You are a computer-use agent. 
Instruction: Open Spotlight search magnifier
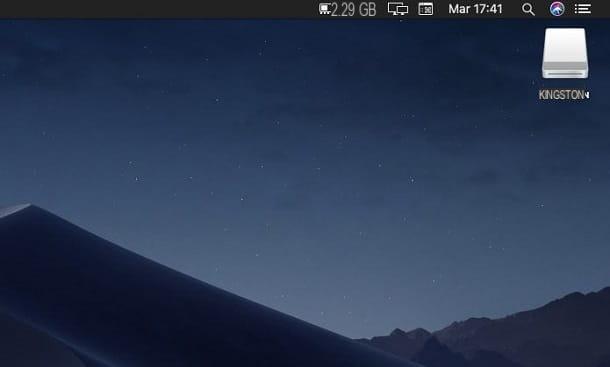(528, 9)
